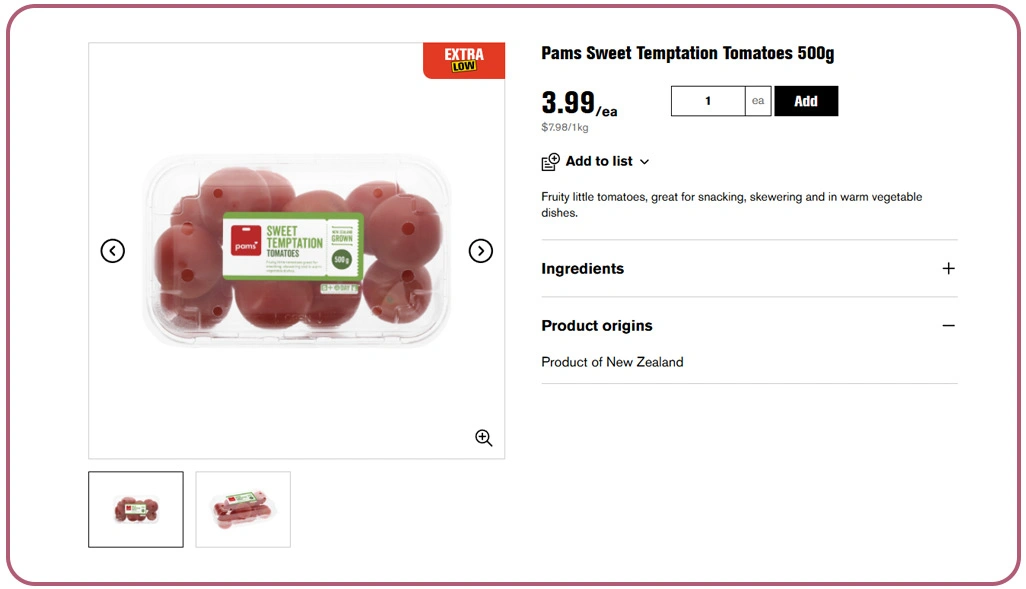
Task: Expand the Add to list dropdown chevron
Action: click(643, 161)
